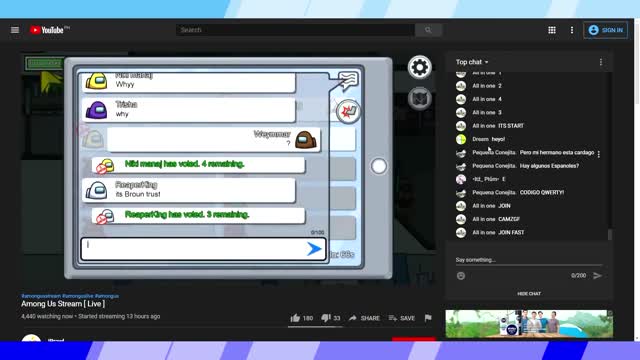Open YouTube settings three-dot menu
Screen dimensions: 640x360
572,30
